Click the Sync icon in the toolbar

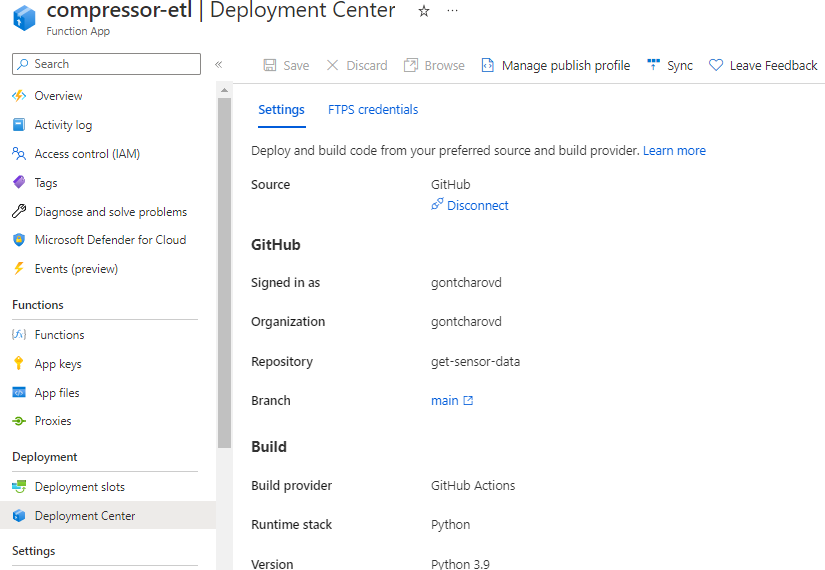pos(653,65)
